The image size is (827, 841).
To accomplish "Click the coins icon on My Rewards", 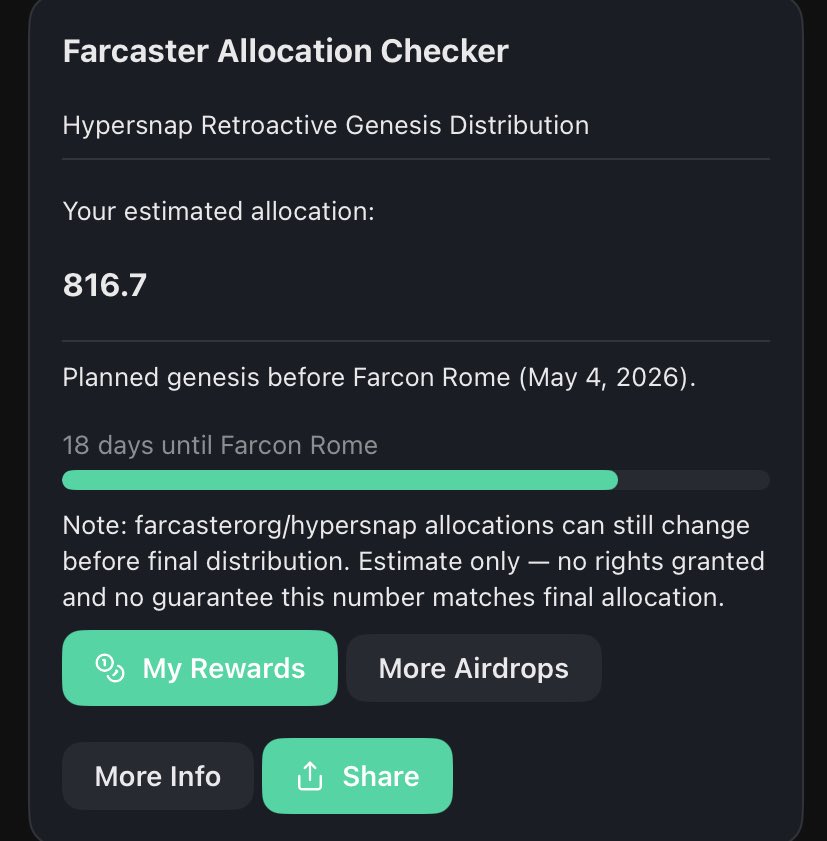I will click(x=109, y=668).
